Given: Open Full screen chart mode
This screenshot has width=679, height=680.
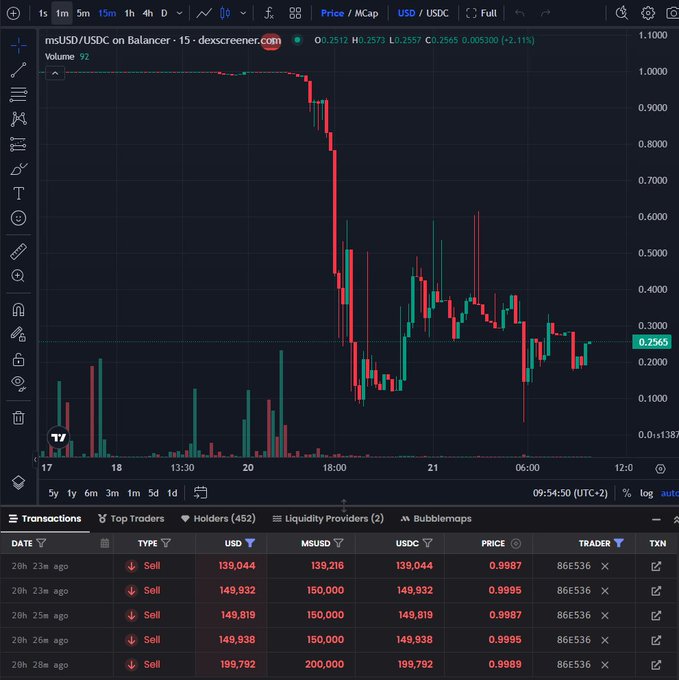Looking at the screenshot, I should (x=481, y=13).
